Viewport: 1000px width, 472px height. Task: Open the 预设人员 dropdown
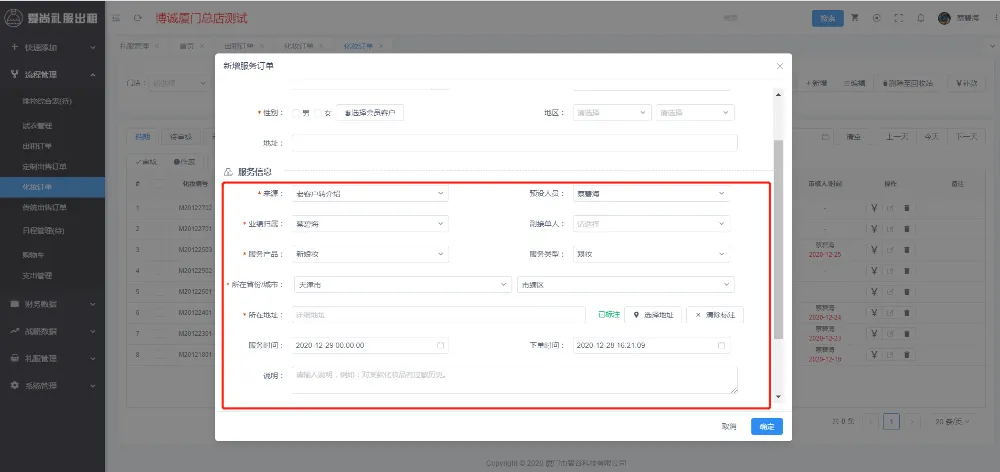coord(651,193)
